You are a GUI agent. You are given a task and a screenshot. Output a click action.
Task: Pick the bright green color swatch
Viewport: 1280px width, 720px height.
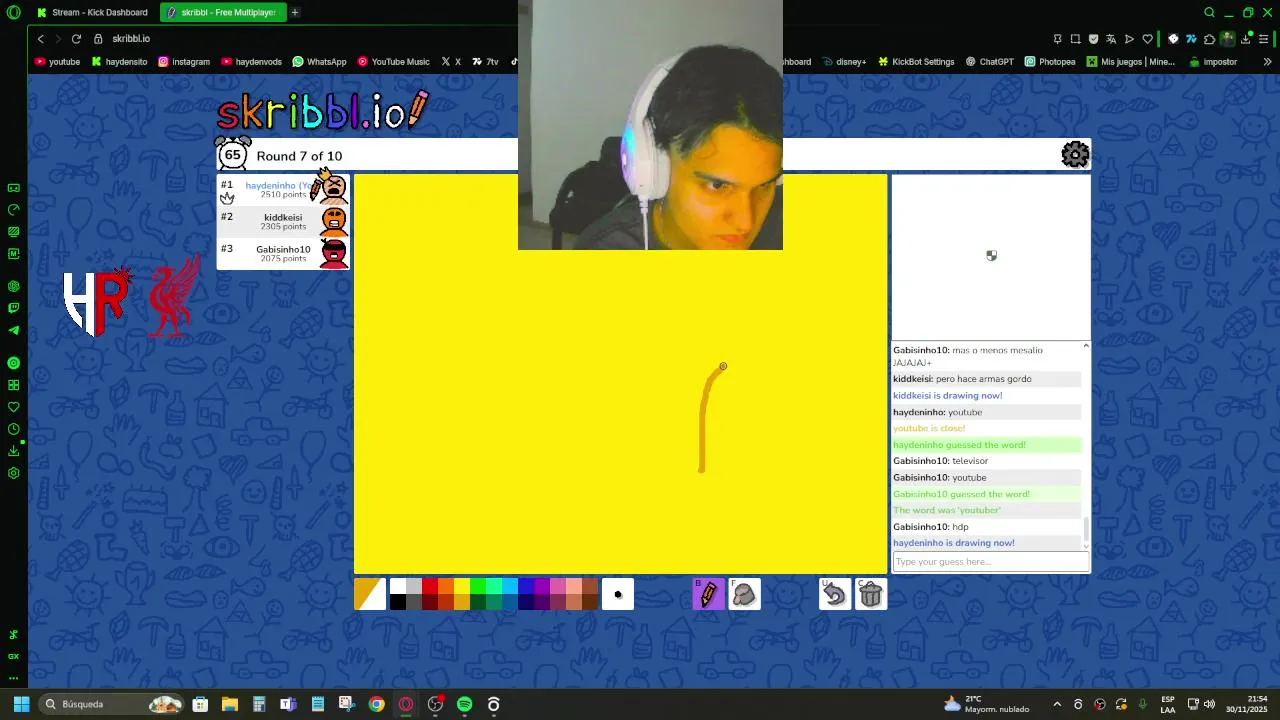[478, 586]
